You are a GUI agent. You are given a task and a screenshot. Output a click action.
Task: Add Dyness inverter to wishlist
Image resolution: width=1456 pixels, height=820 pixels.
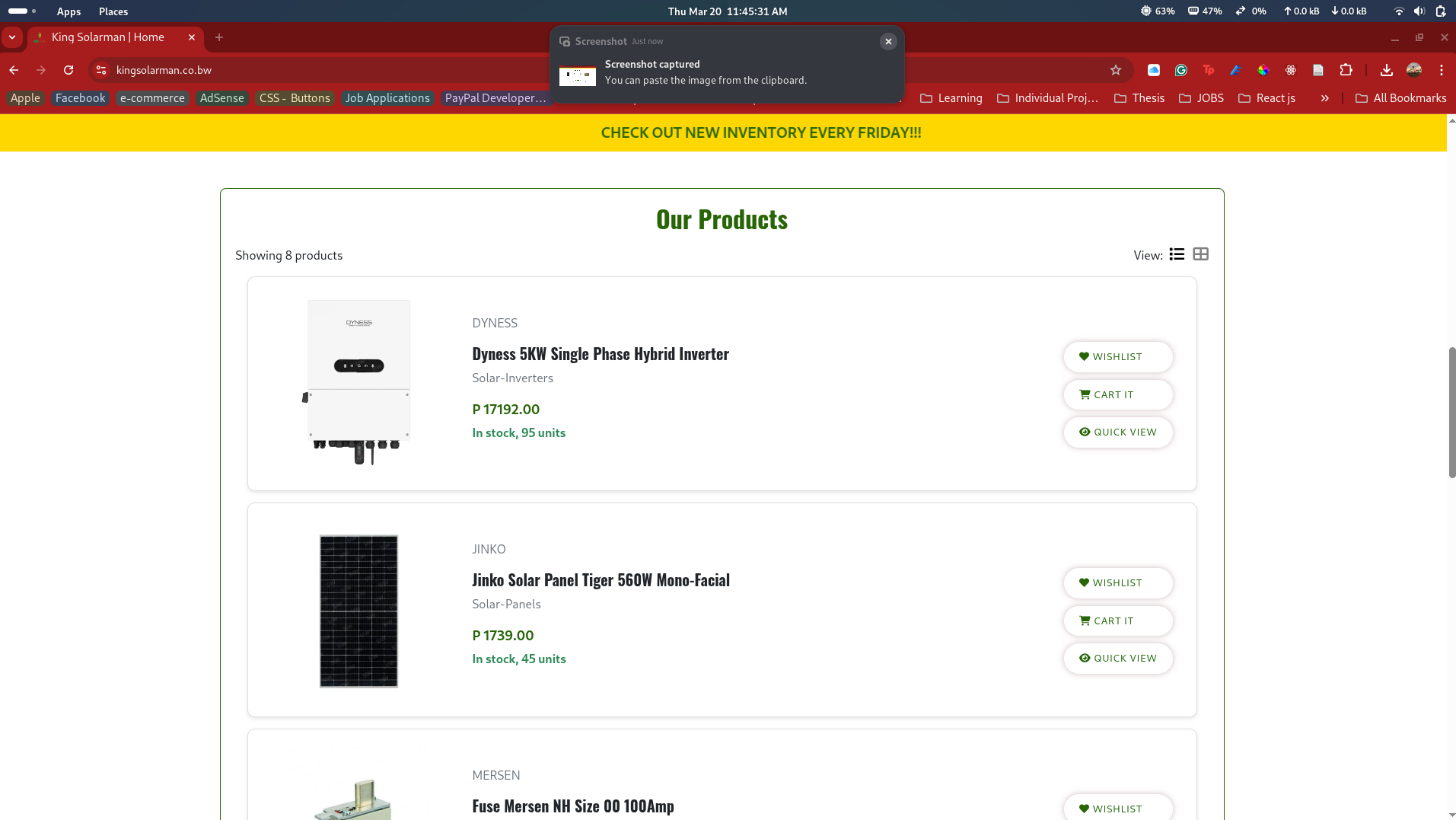pyautogui.click(x=1117, y=357)
